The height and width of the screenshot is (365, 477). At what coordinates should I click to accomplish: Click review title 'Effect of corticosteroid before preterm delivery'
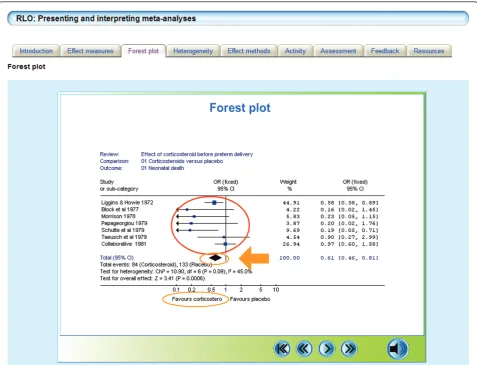(x=197, y=154)
